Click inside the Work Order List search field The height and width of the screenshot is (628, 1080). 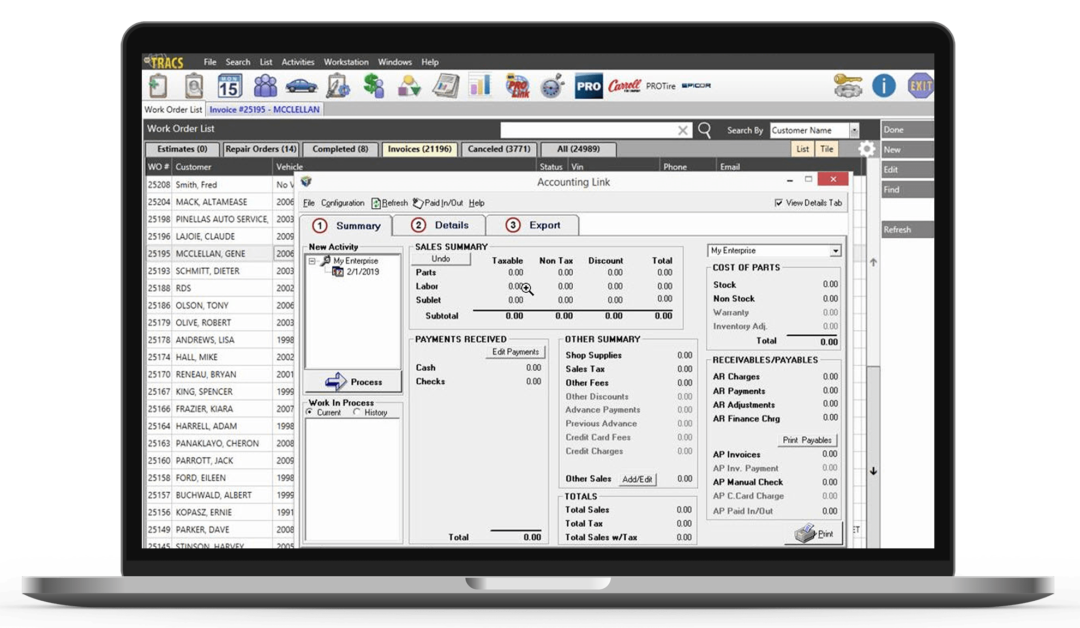click(x=590, y=130)
